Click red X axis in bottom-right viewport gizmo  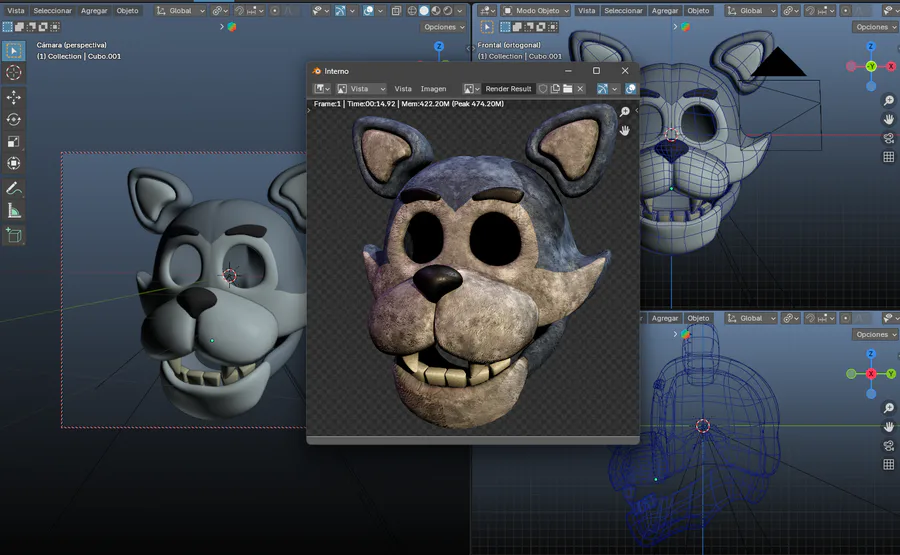pos(871,374)
